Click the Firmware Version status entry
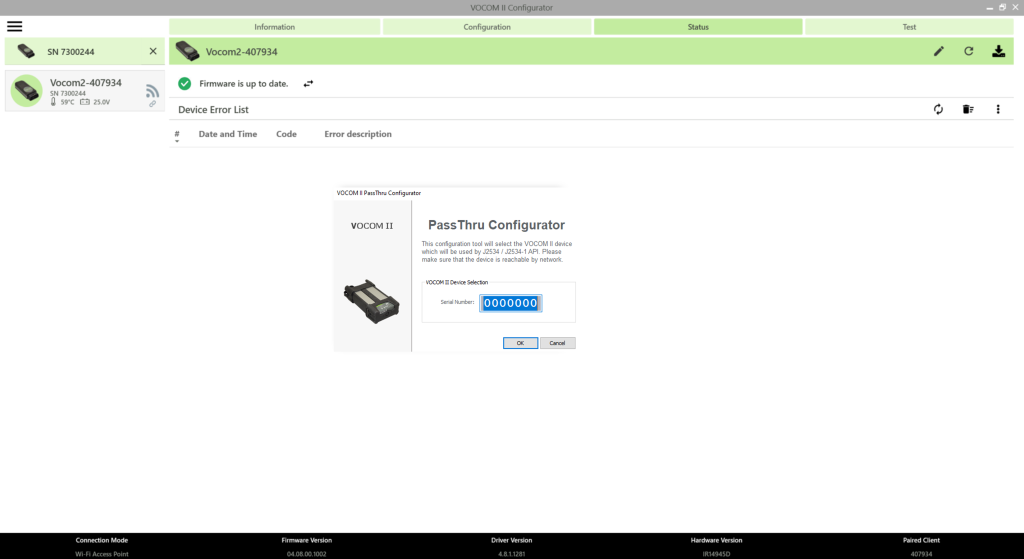 coord(307,547)
